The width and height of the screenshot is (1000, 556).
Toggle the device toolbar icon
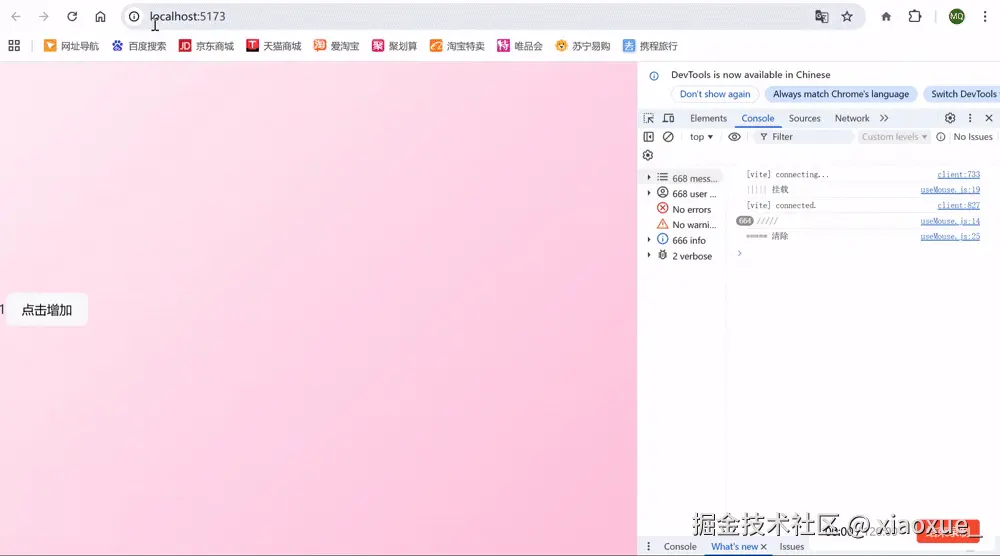click(668, 118)
